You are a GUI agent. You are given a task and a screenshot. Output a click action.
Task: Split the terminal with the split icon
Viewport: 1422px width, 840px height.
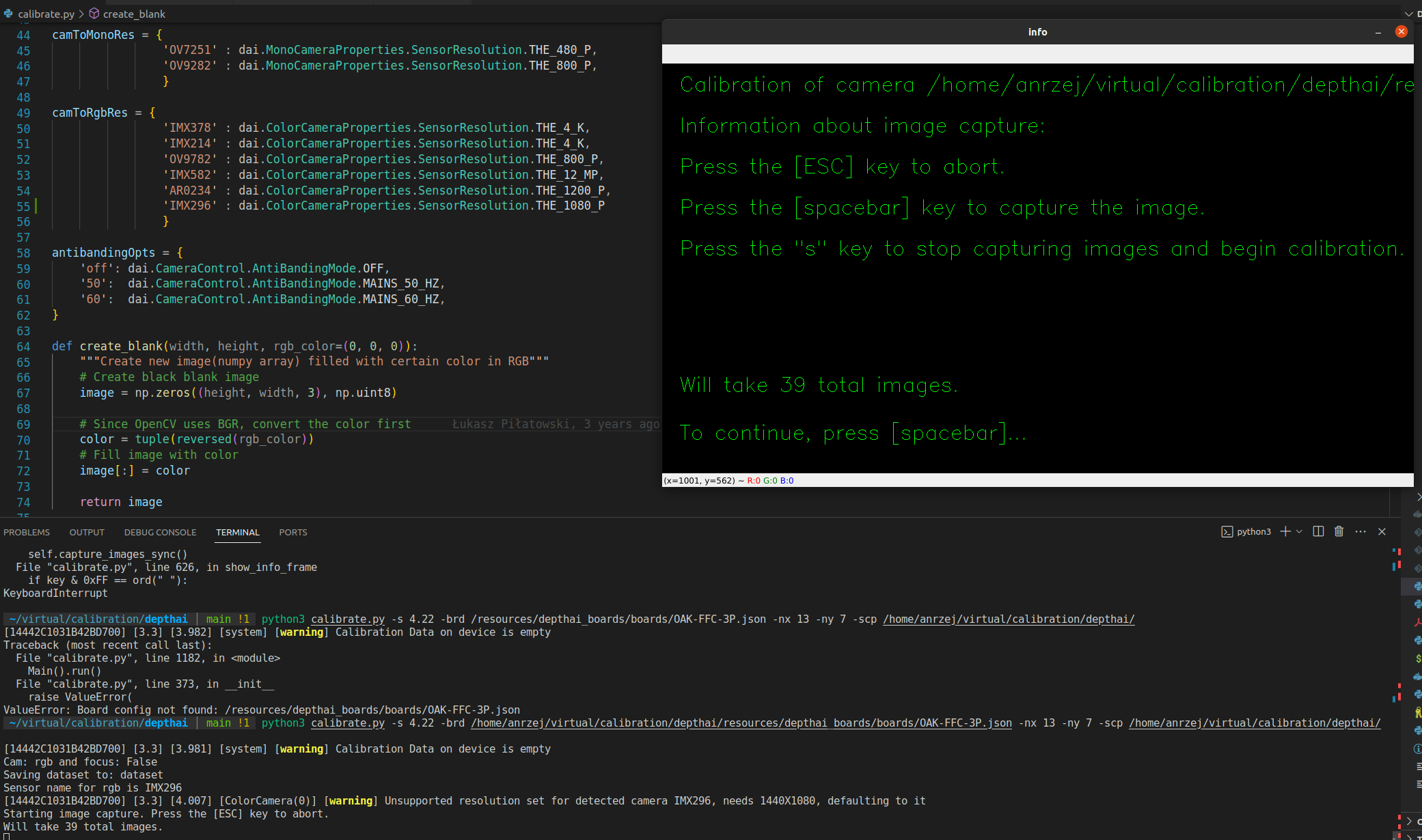click(x=1318, y=531)
